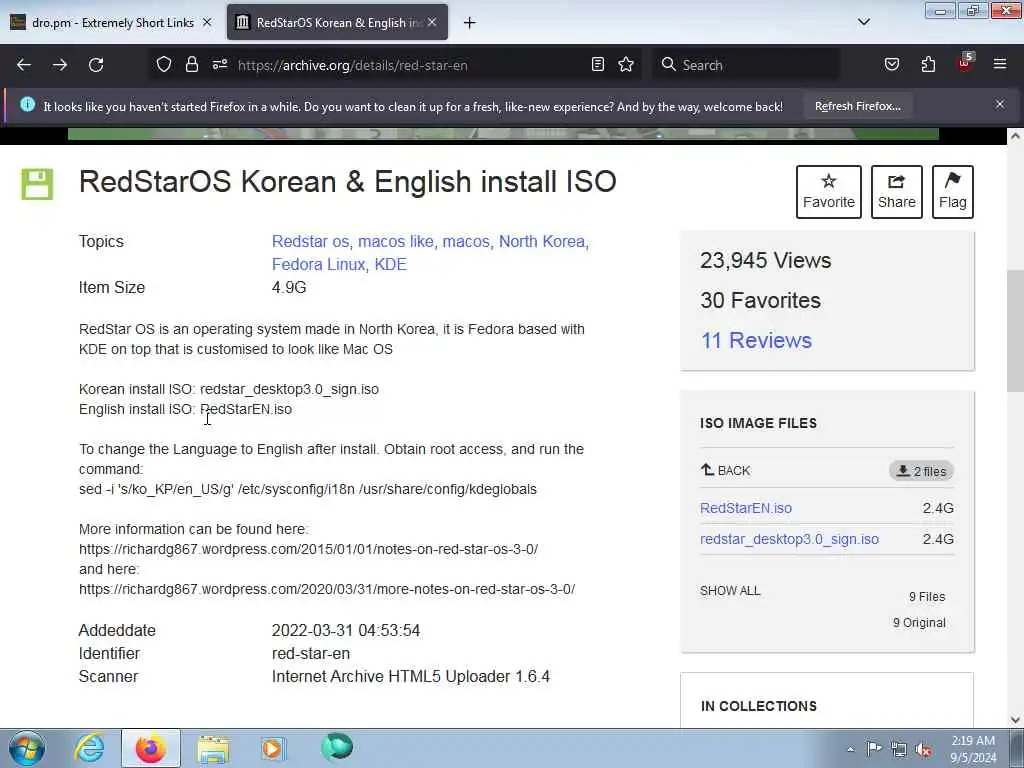Go back using the browser back arrow
Viewport: 1024px width, 768px height.
24,65
